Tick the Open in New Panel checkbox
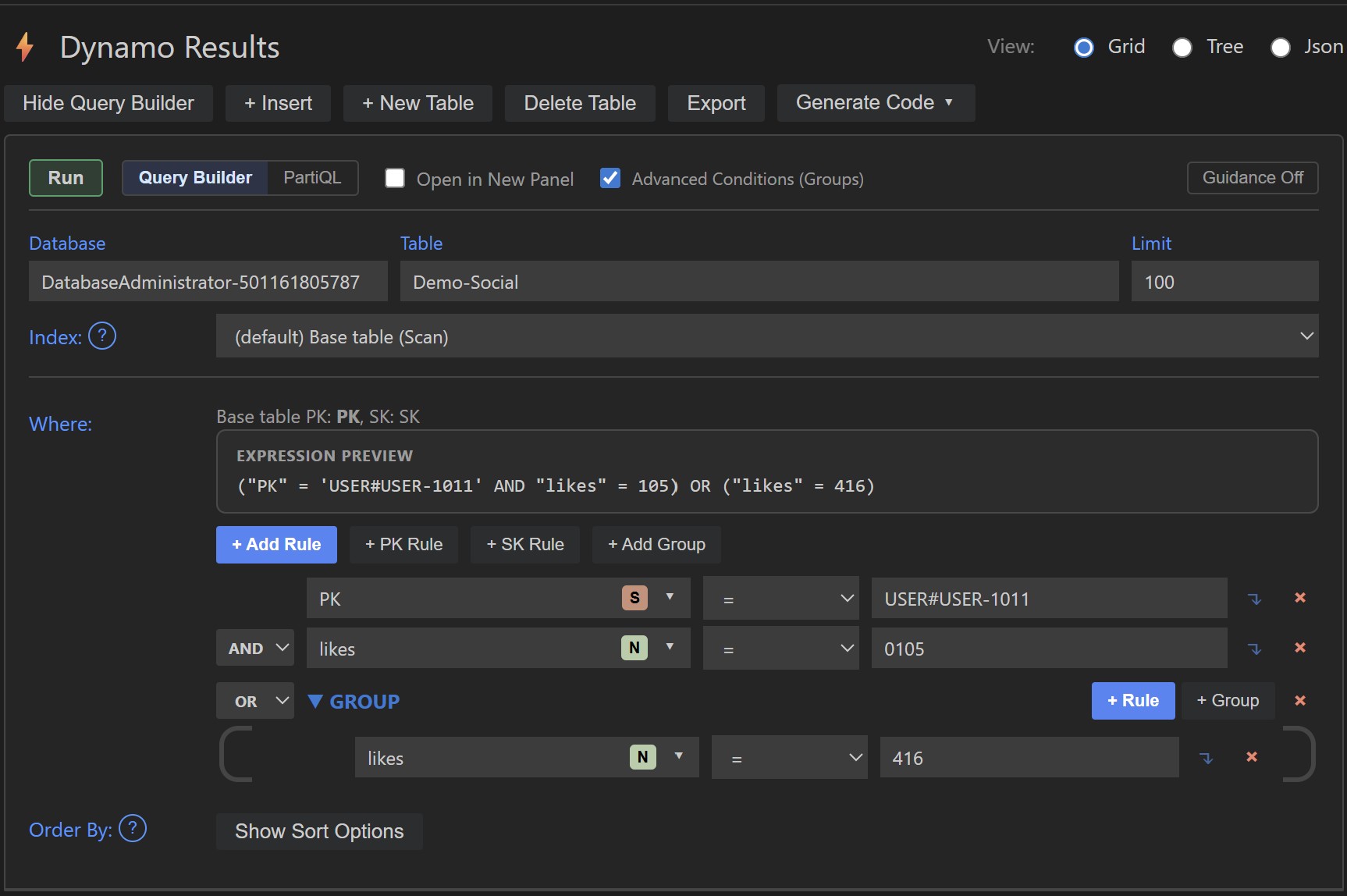This screenshot has width=1347, height=896. point(395,179)
